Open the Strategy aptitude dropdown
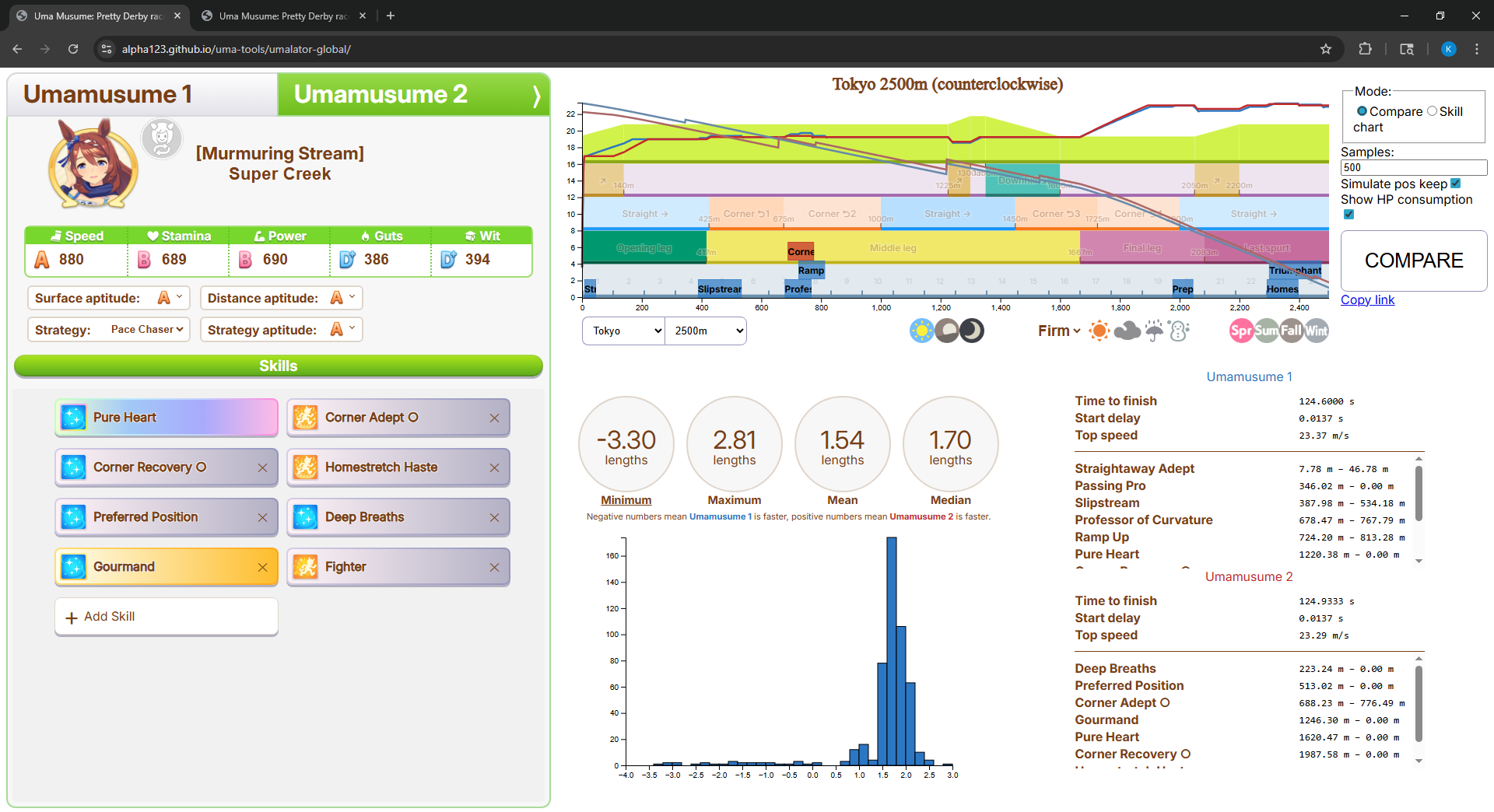Viewport: 1494px width, 812px height. (x=343, y=330)
